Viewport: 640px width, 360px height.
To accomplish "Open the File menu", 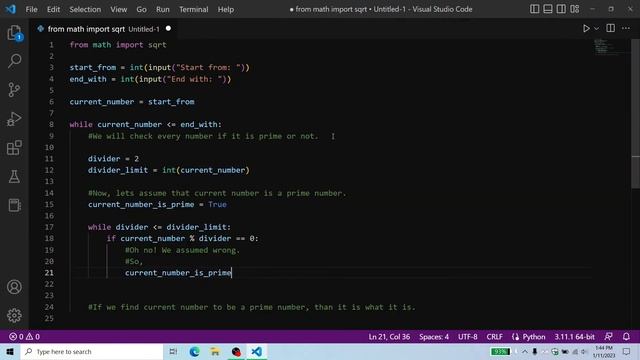I will (31, 9).
